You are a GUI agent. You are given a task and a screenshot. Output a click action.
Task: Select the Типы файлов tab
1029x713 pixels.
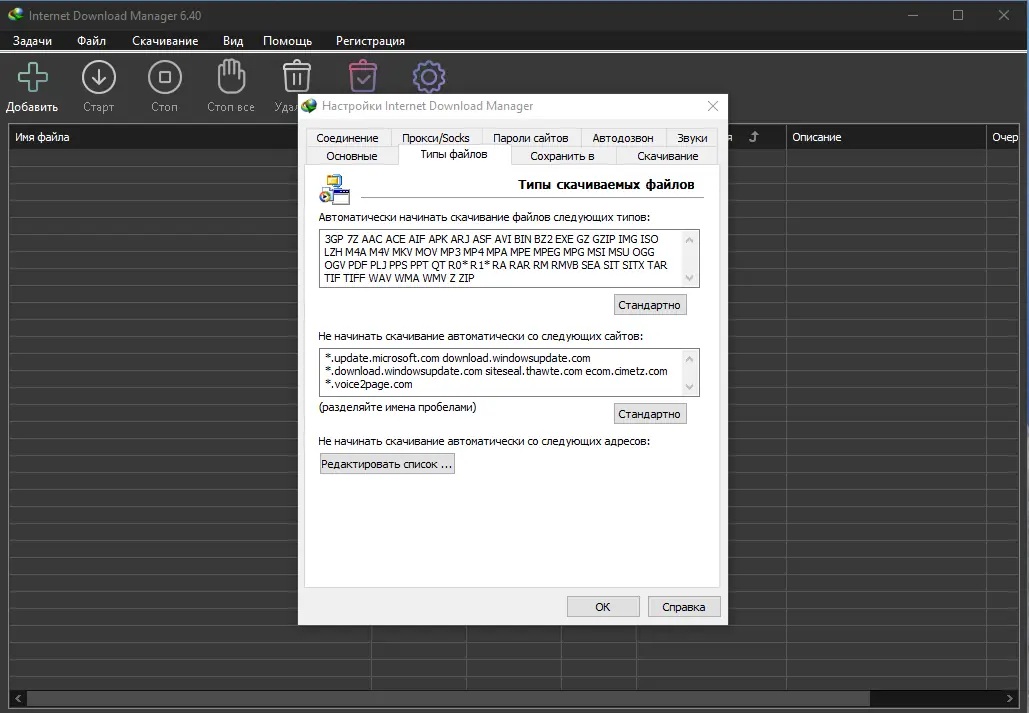pos(453,155)
